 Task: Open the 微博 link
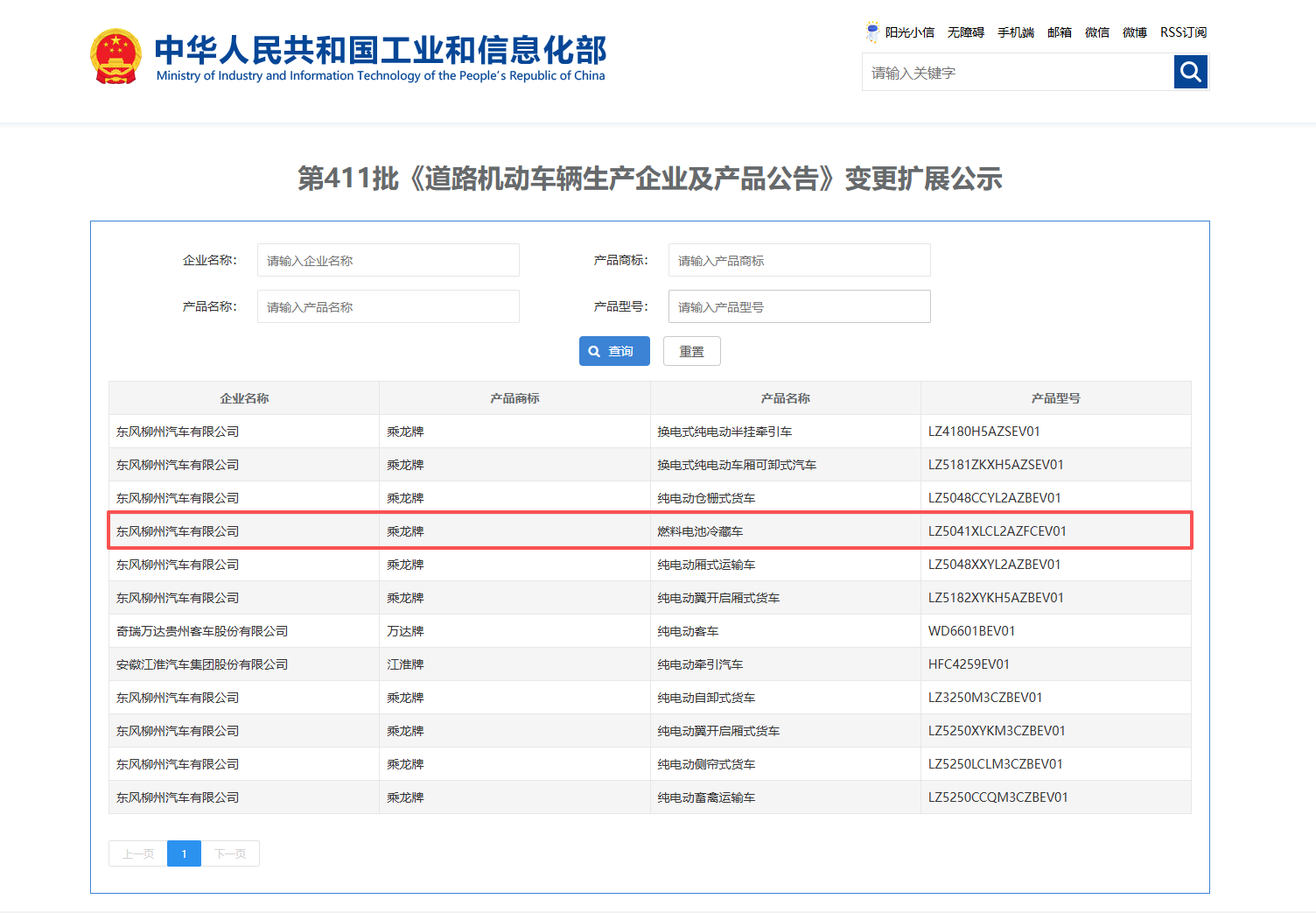point(1135,32)
